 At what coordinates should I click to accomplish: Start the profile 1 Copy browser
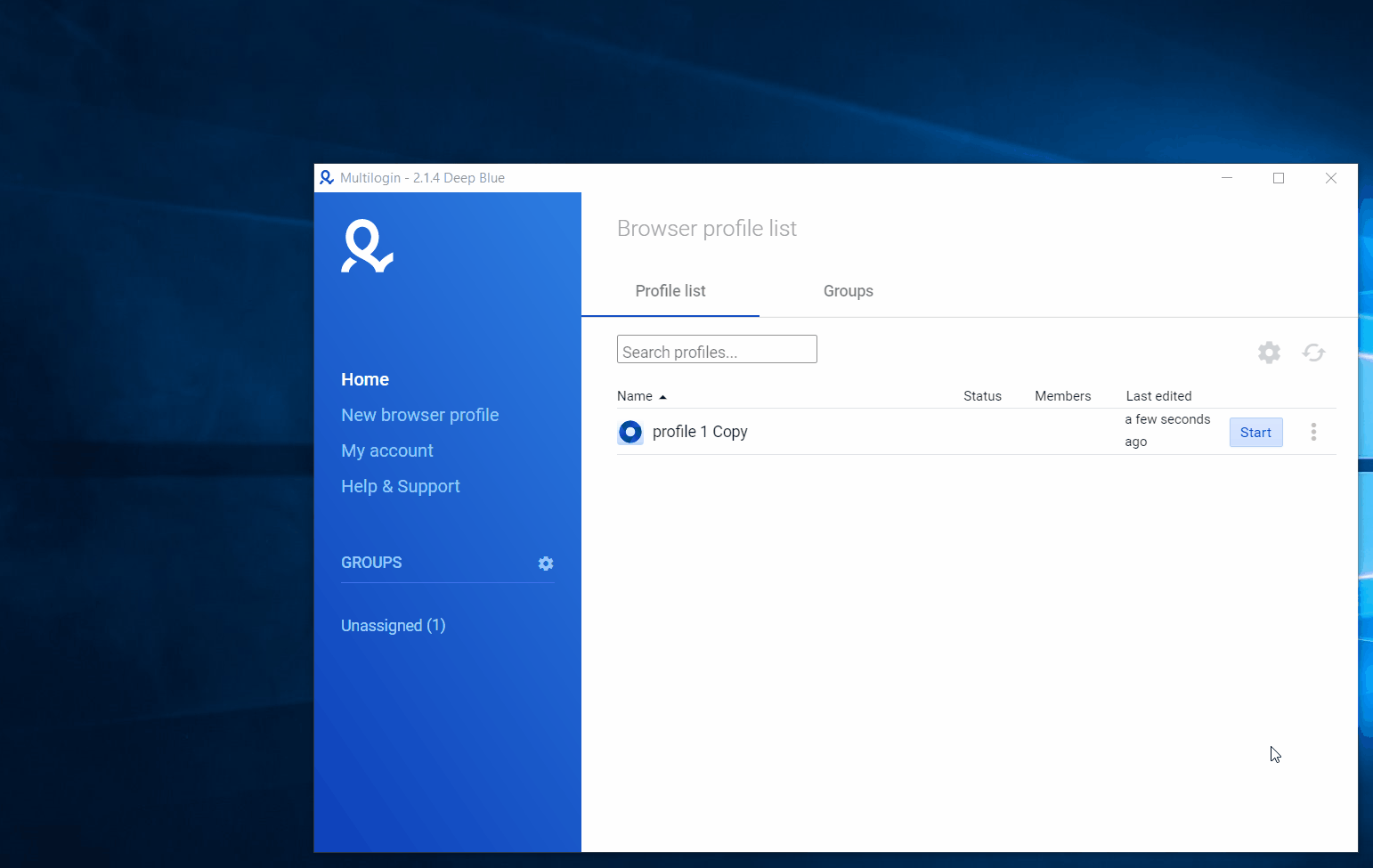pos(1255,433)
